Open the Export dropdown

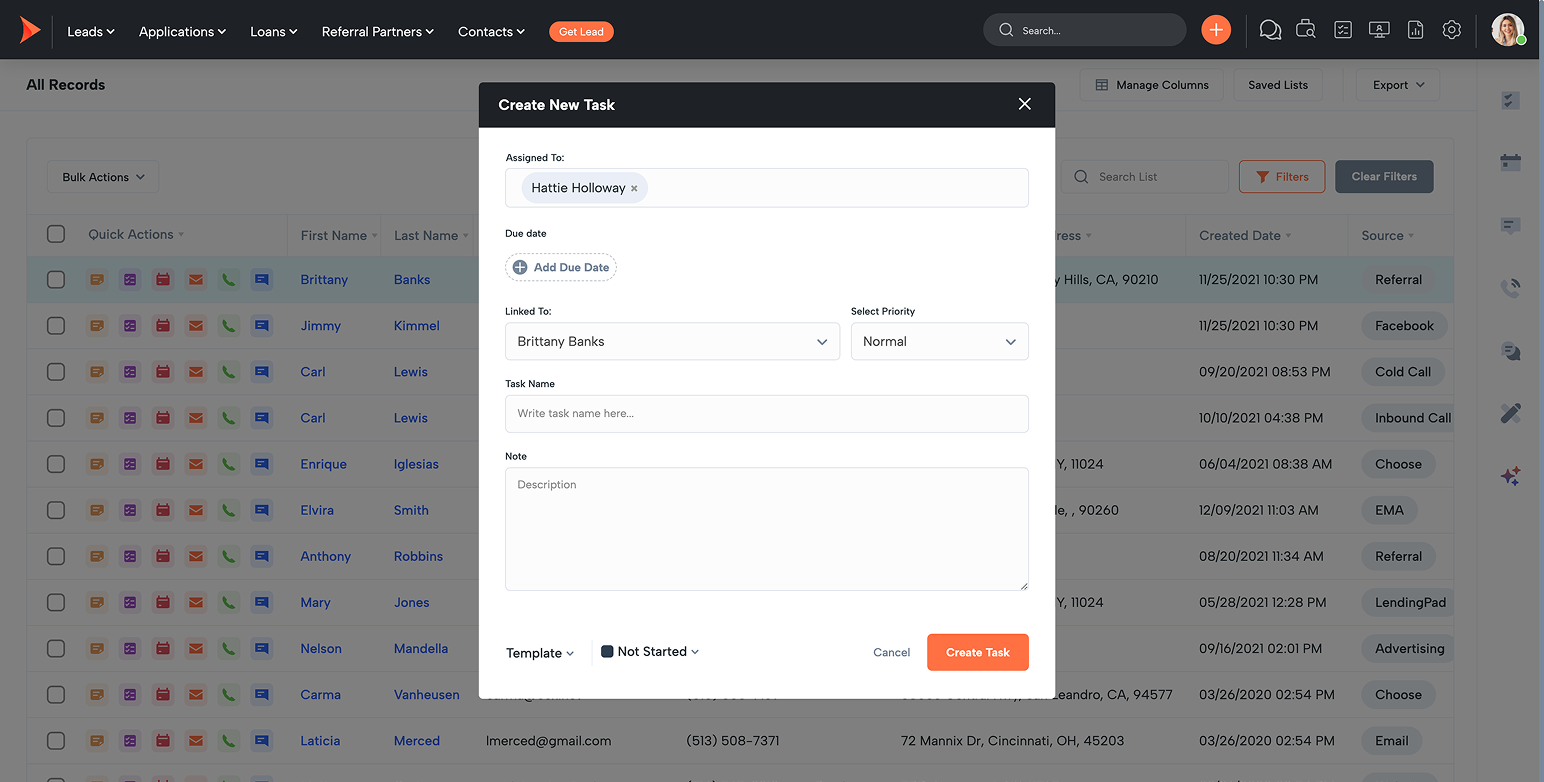1398,85
